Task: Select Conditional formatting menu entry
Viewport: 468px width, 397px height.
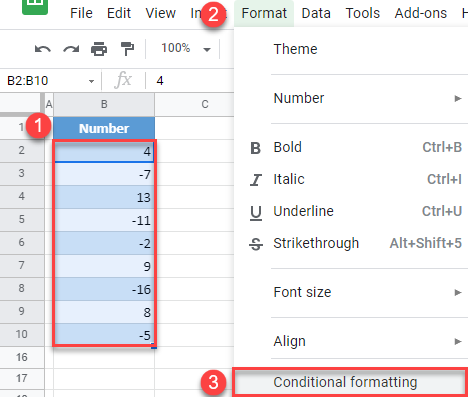Action: click(350, 382)
